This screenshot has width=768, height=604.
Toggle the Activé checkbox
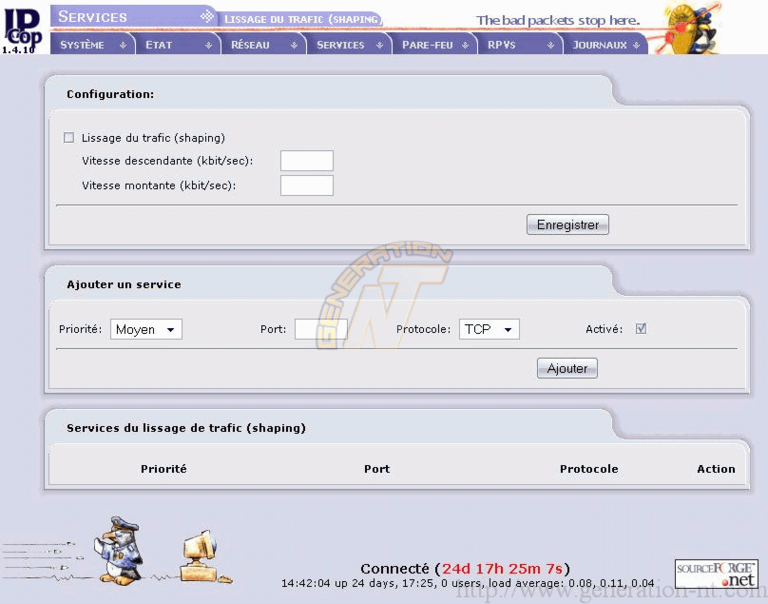pyautogui.click(x=641, y=329)
